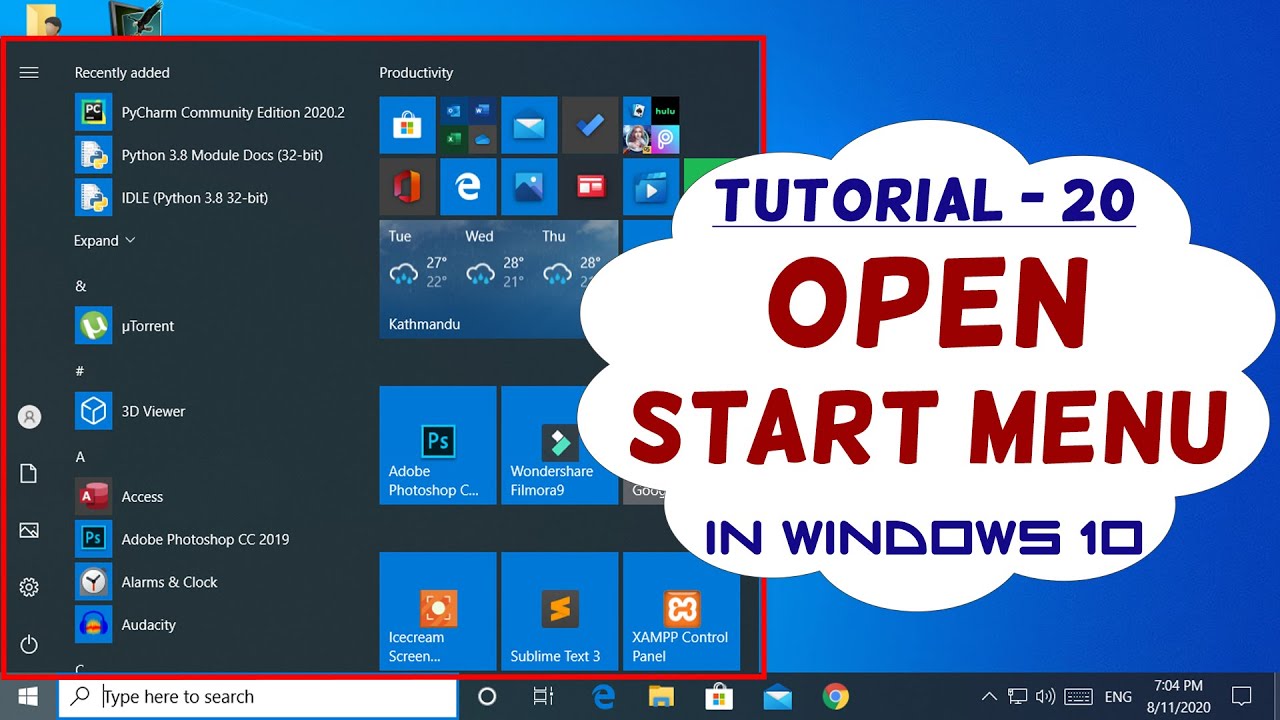Screen dimensions: 1280x720
Task: Launch Adobe Photoshop CC tile
Action: point(438,445)
